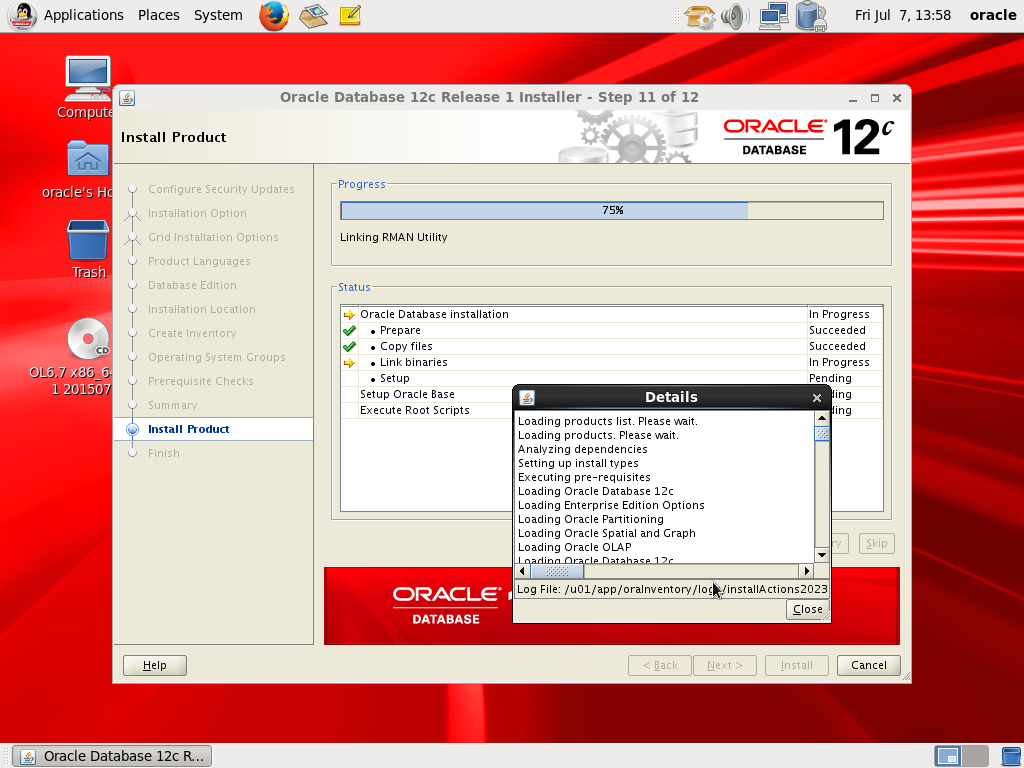This screenshot has height=768, width=1024.
Task: Click the Details horizontal scrollbar right arrow
Action: [x=807, y=571]
